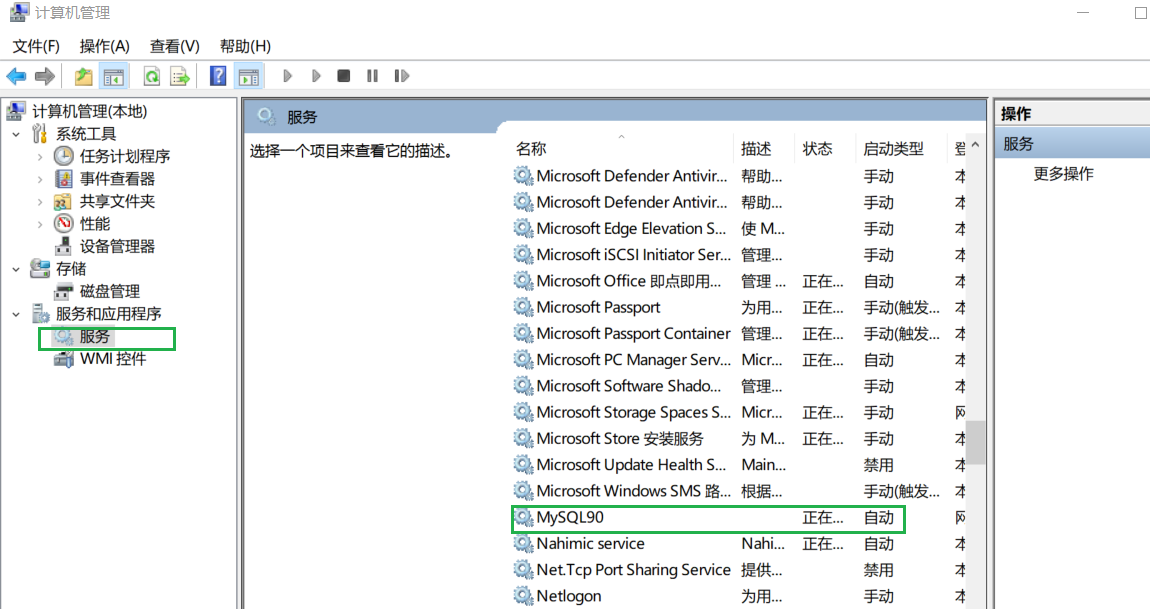Click the scrollbar up arrow in services list
The image size is (1150, 609).
975,145
